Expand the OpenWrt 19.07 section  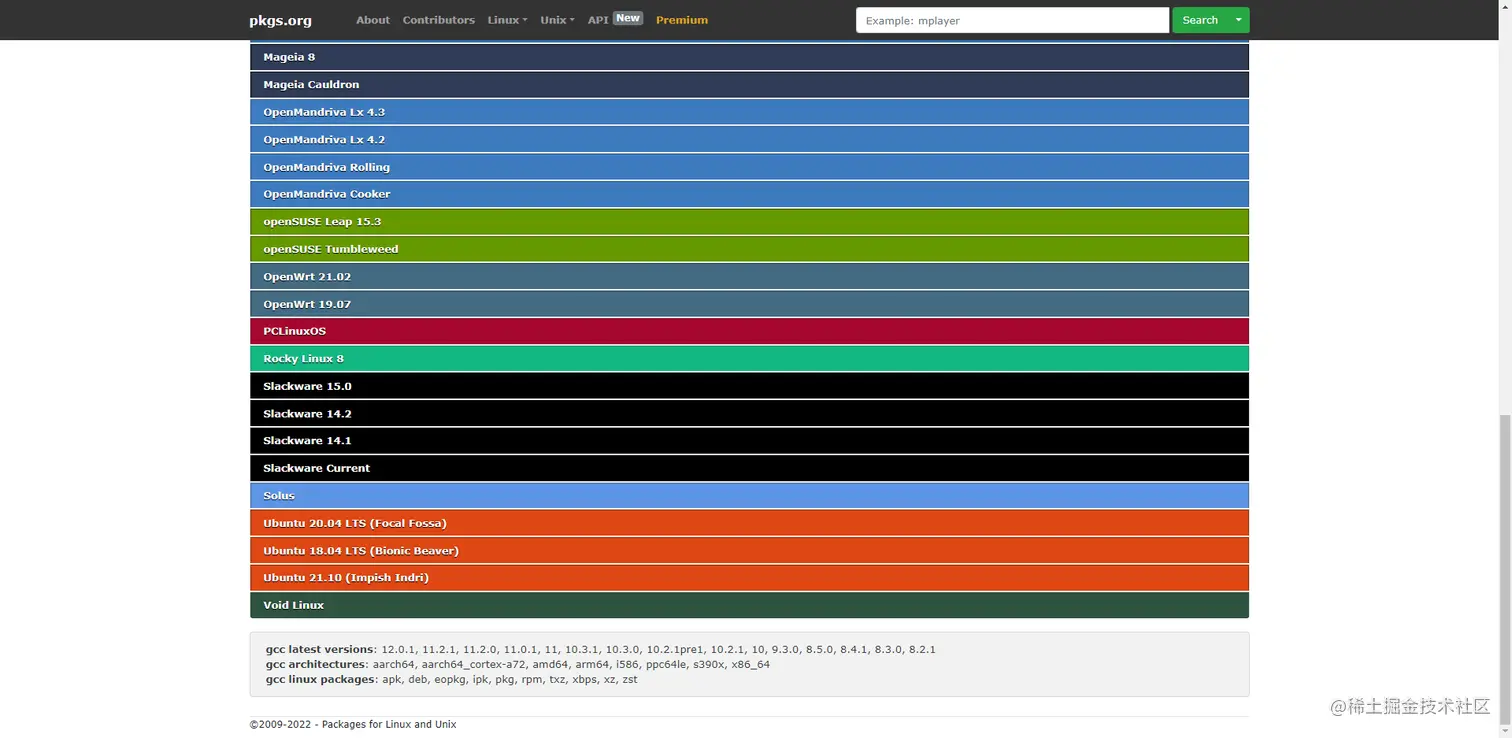(x=749, y=304)
